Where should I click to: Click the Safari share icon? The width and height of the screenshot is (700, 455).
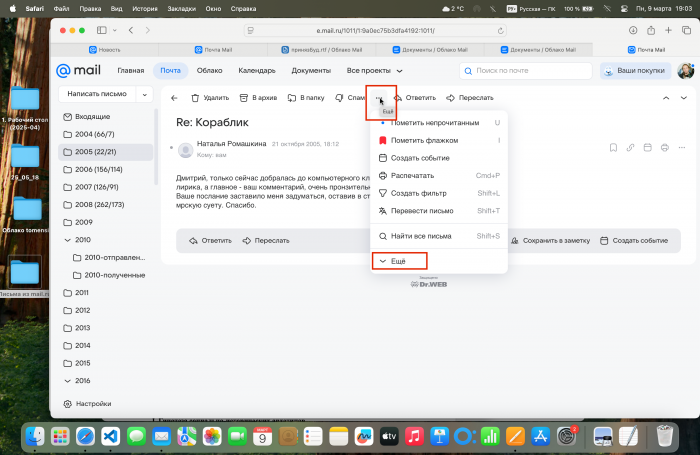(651, 30)
